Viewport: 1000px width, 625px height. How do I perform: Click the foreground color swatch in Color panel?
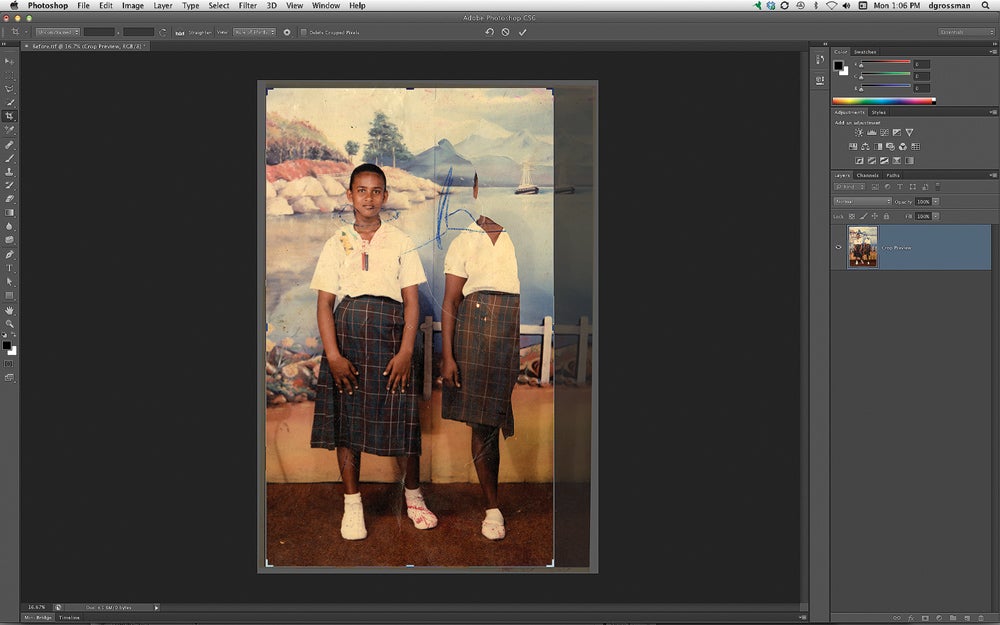coord(838,65)
